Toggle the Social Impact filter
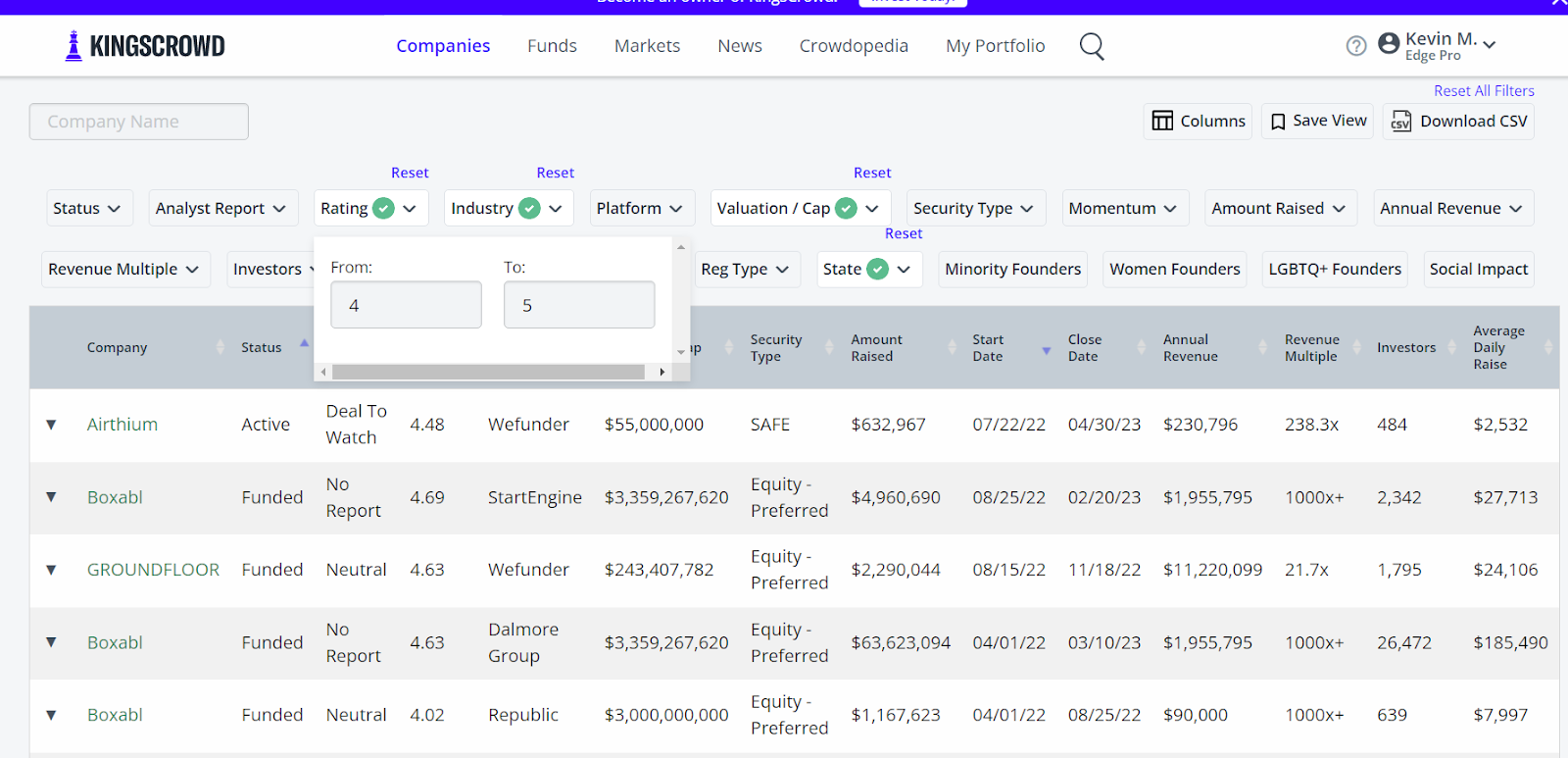Screen dimensions: 1568x758 [1479, 269]
